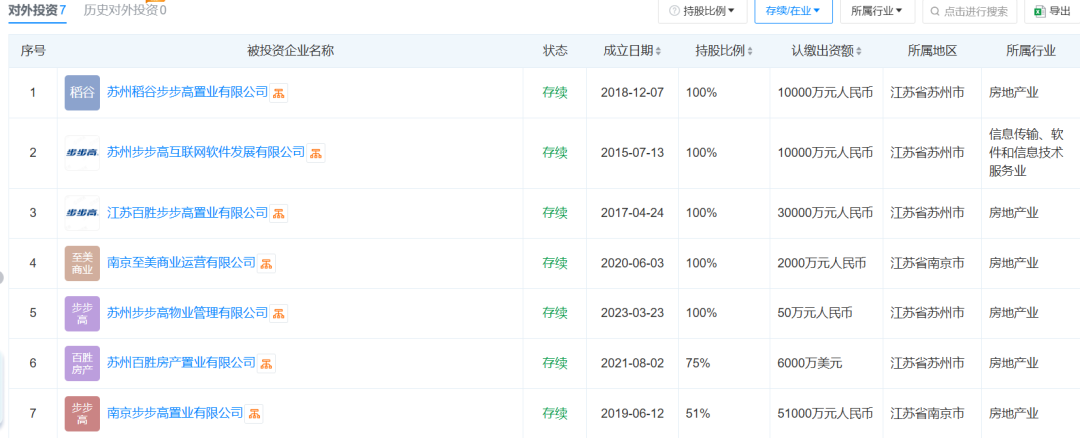Expand the 所属行业 filter dropdown
This screenshot has height=438, width=1080.
(x=877, y=11)
